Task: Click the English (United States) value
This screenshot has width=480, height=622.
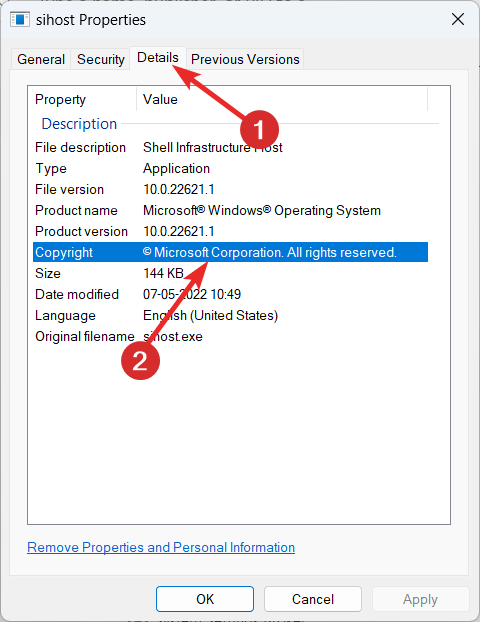Action: click(x=210, y=316)
